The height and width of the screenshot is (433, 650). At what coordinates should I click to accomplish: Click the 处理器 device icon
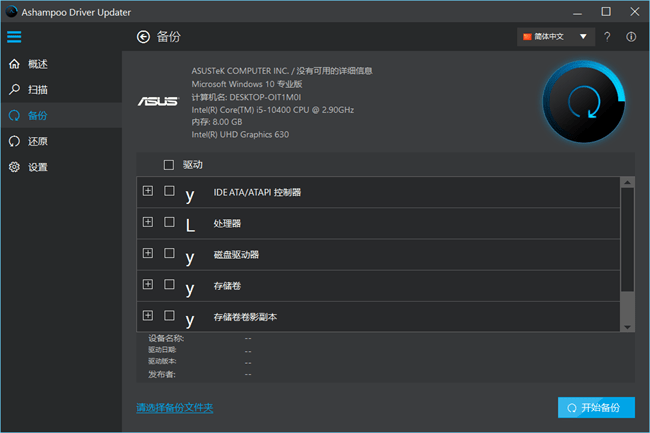190,223
